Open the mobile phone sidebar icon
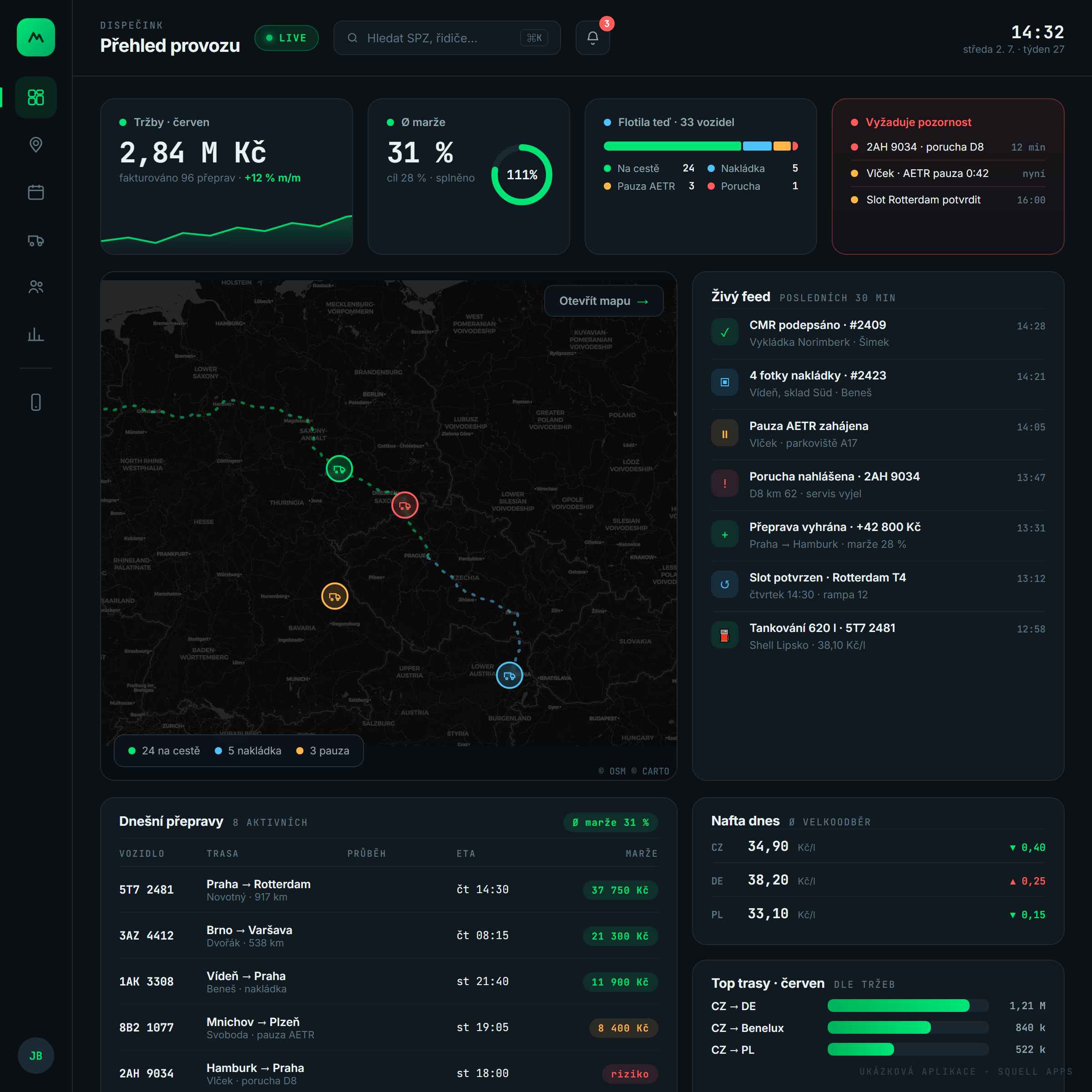This screenshot has width=1092, height=1092. coord(35,402)
